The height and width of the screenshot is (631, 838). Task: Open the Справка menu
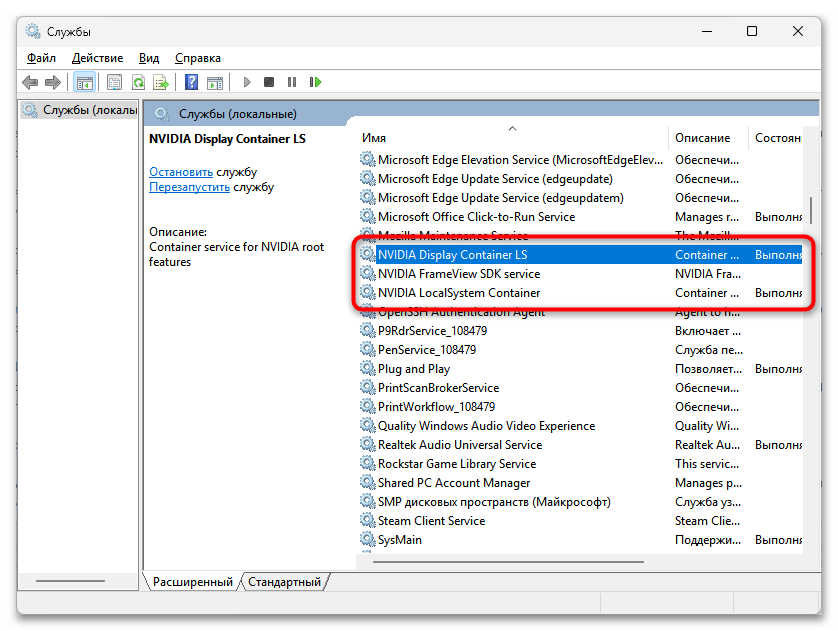pyautogui.click(x=198, y=58)
